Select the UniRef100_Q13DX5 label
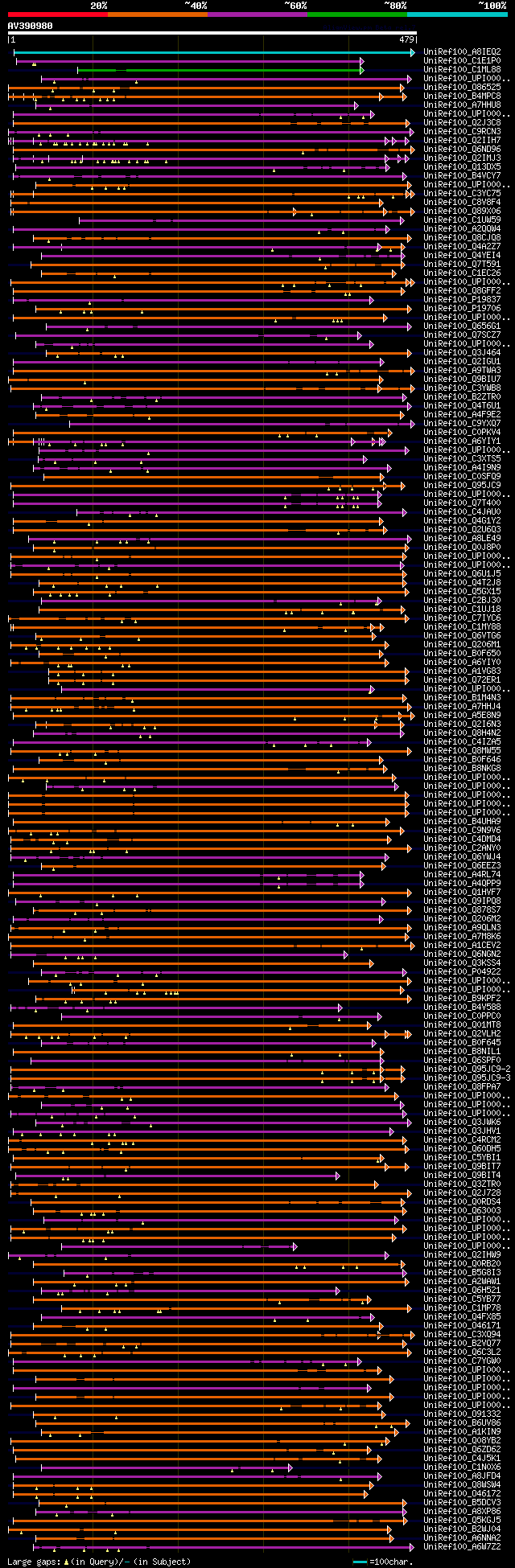This screenshot has height=1568, width=515. click(x=462, y=166)
